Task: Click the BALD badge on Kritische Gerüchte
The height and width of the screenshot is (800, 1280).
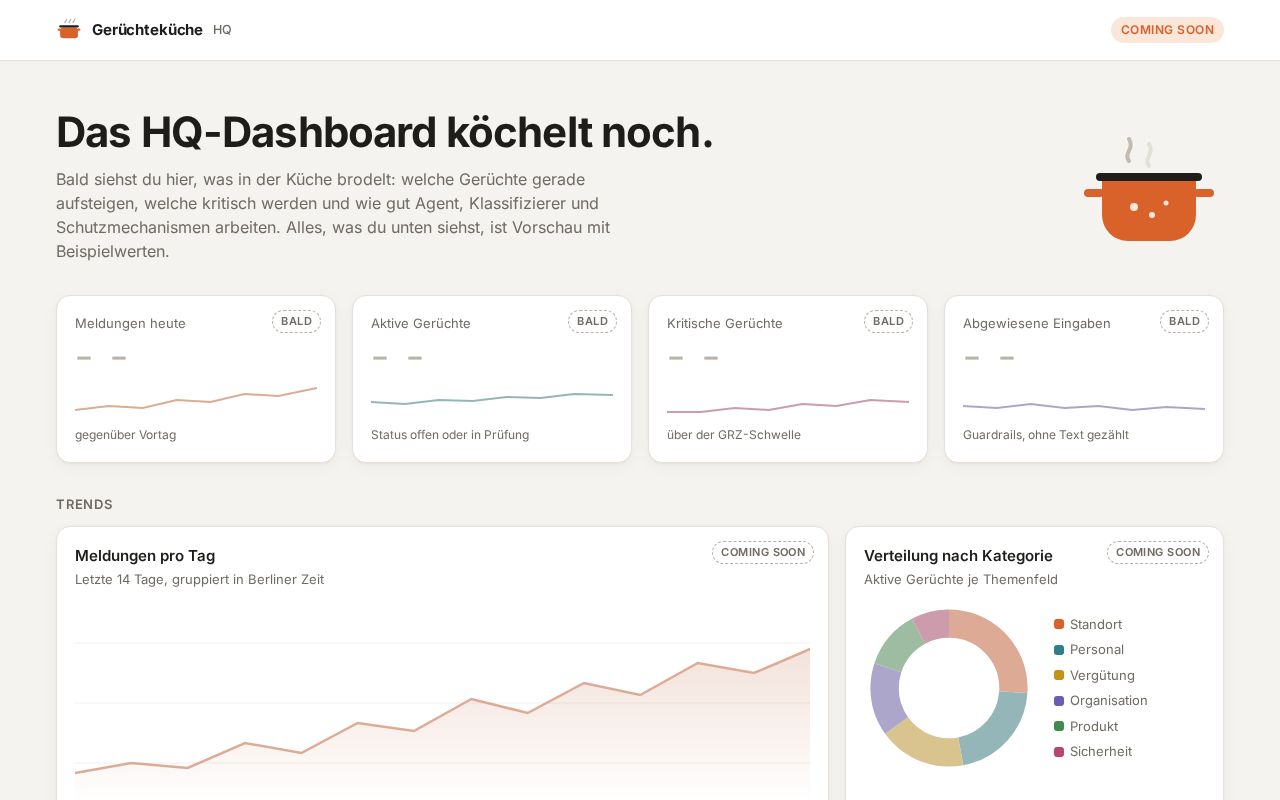Action: [888, 321]
